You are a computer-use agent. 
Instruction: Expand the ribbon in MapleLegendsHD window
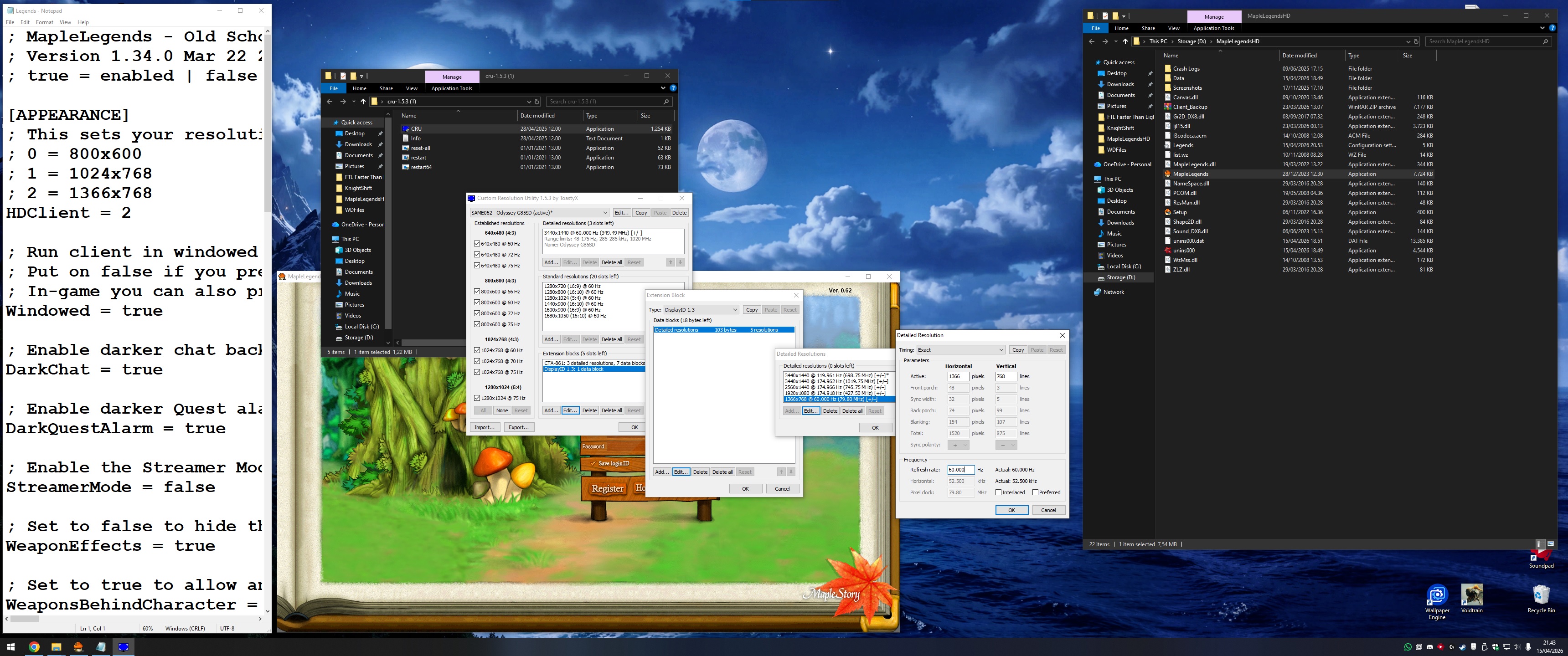[x=1542, y=28]
